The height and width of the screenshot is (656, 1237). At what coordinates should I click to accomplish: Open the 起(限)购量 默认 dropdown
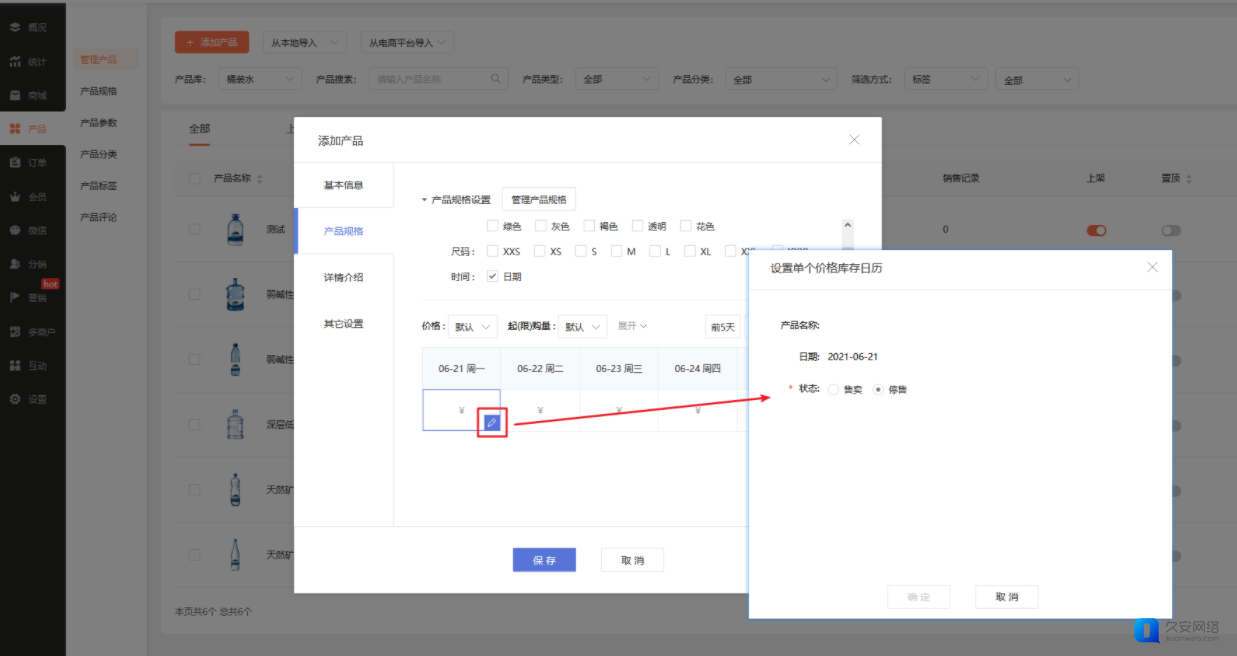(x=582, y=327)
